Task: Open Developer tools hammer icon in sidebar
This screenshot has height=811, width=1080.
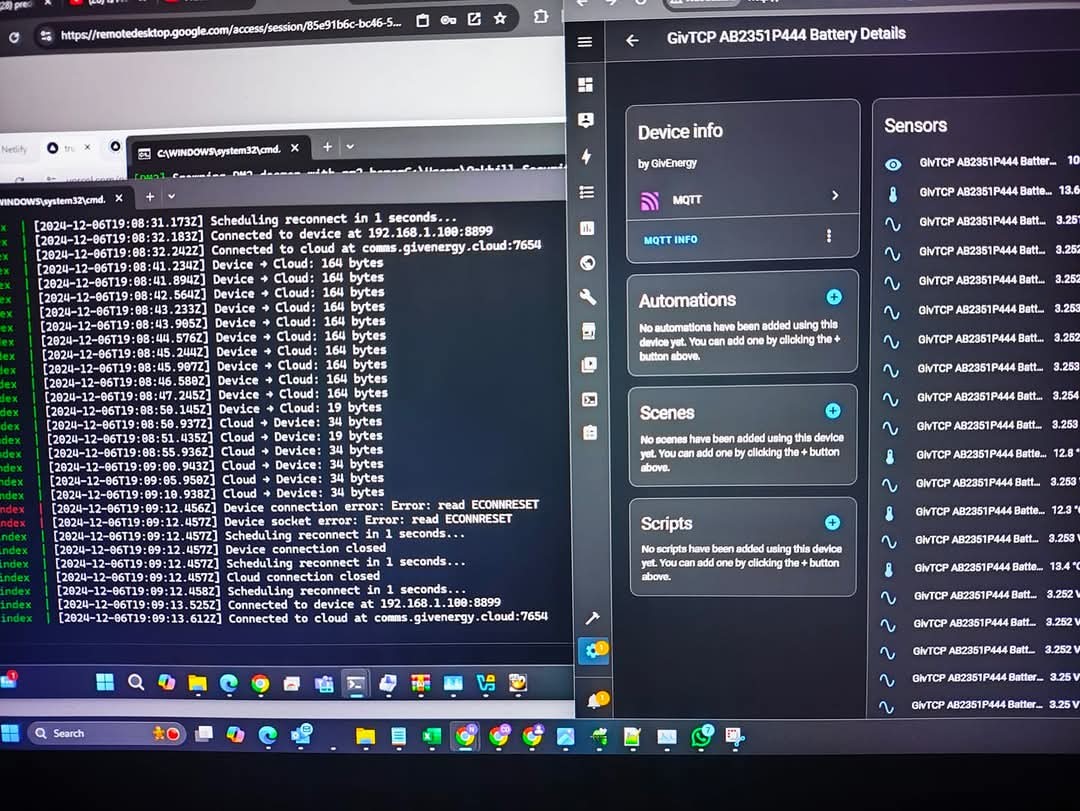Action: click(x=592, y=617)
